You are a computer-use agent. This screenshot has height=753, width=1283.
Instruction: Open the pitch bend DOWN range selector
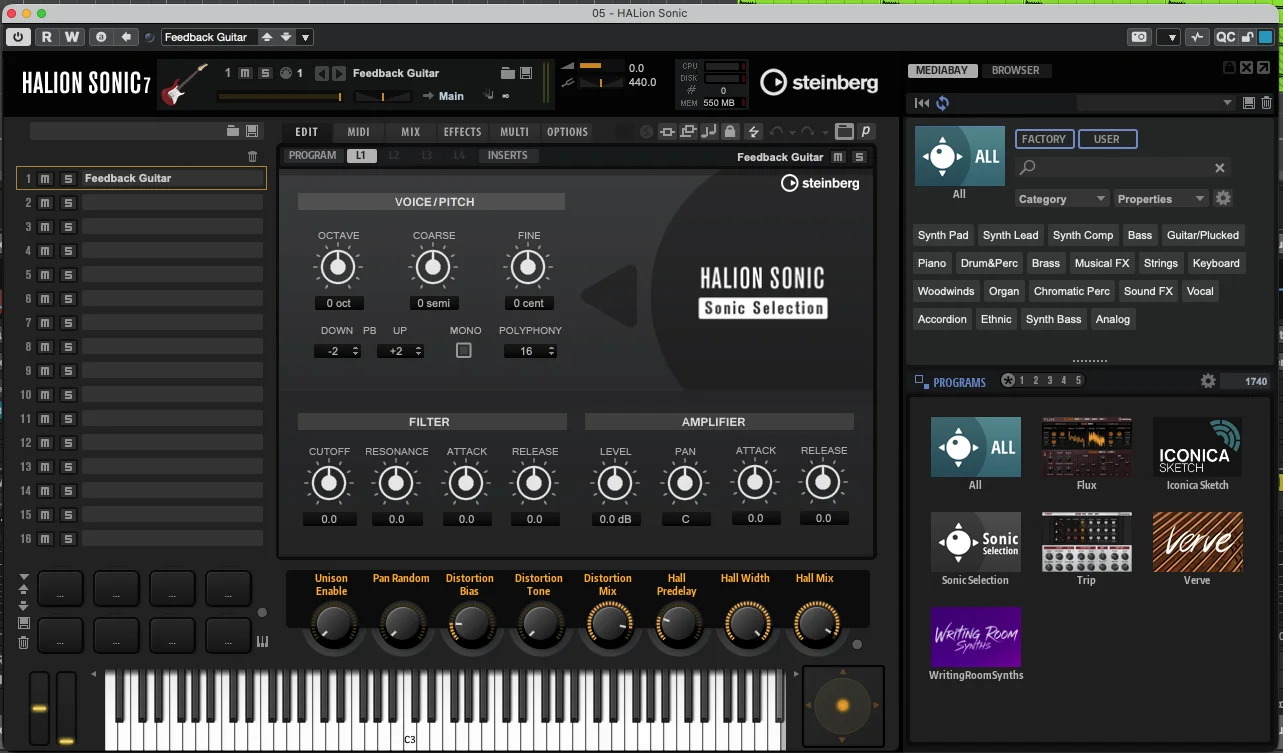click(337, 351)
